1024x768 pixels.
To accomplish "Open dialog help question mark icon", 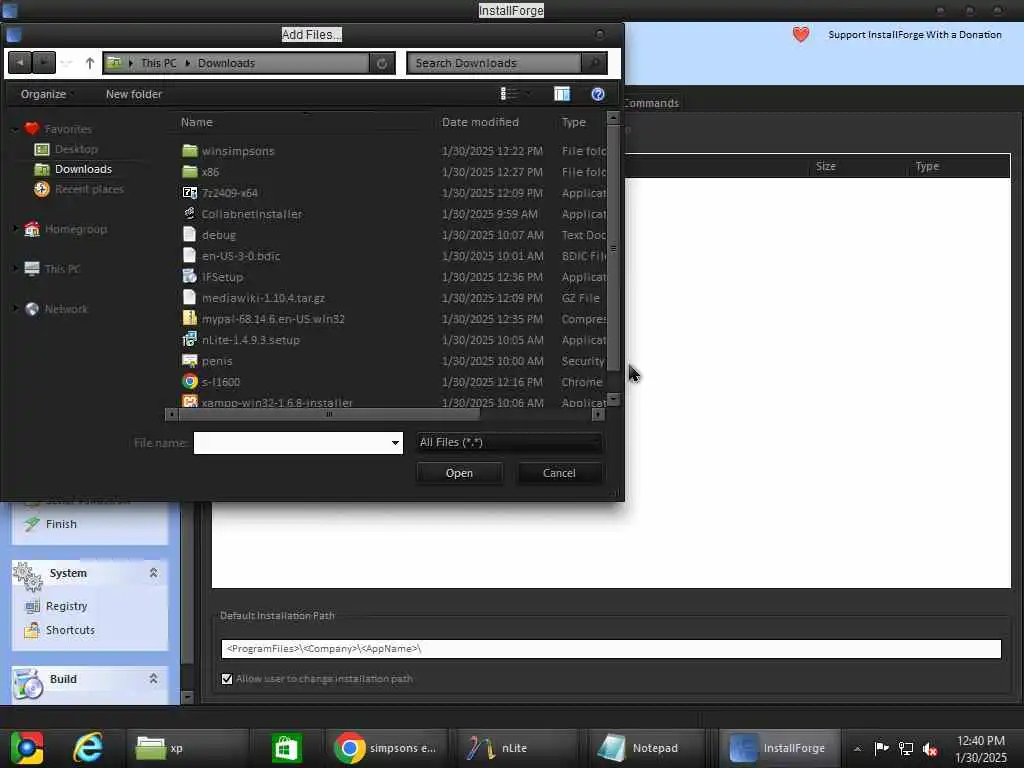I will (598, 94).
